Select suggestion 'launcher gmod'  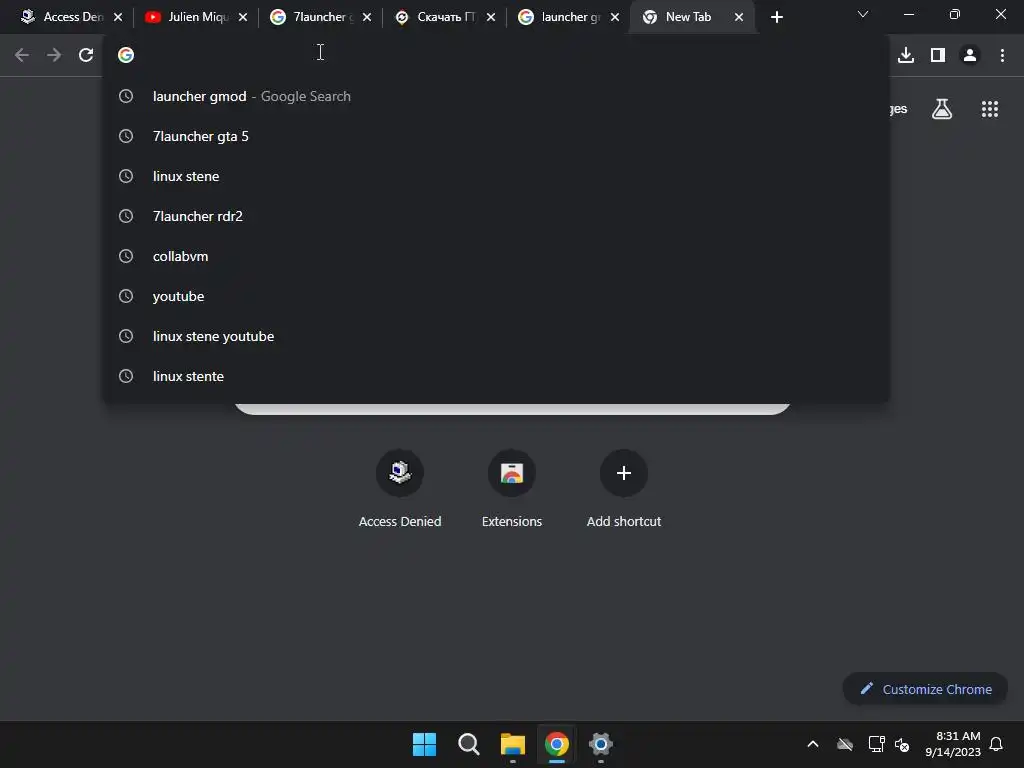(496, 96)
